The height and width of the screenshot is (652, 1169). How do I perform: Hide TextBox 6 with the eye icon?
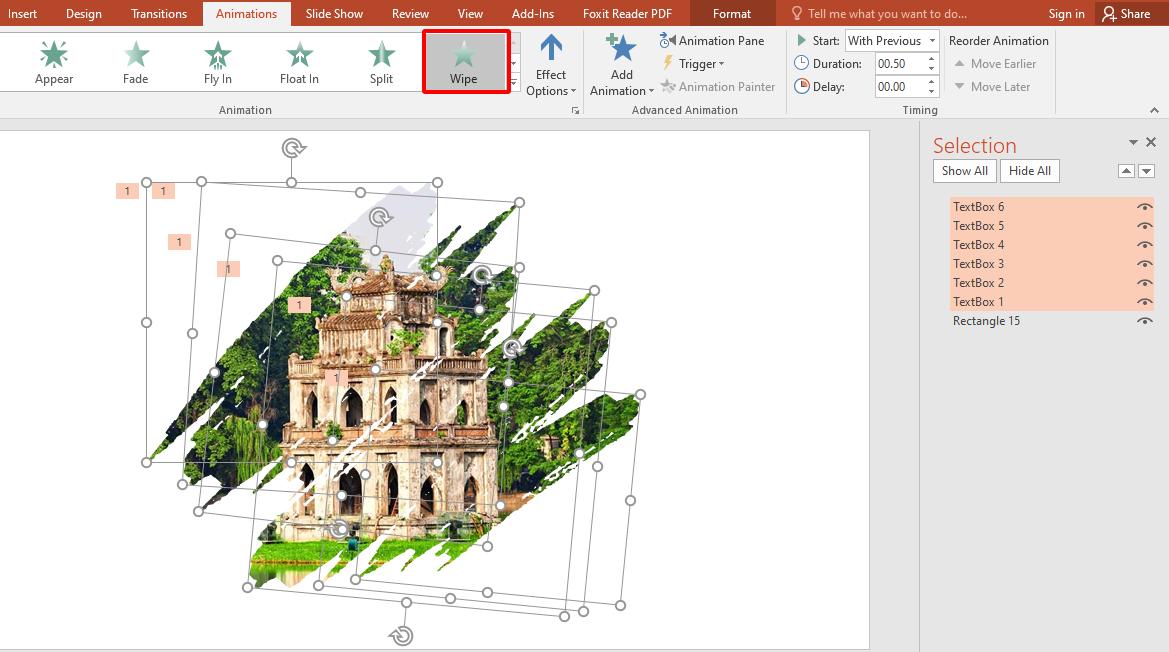coord(1145,206)
